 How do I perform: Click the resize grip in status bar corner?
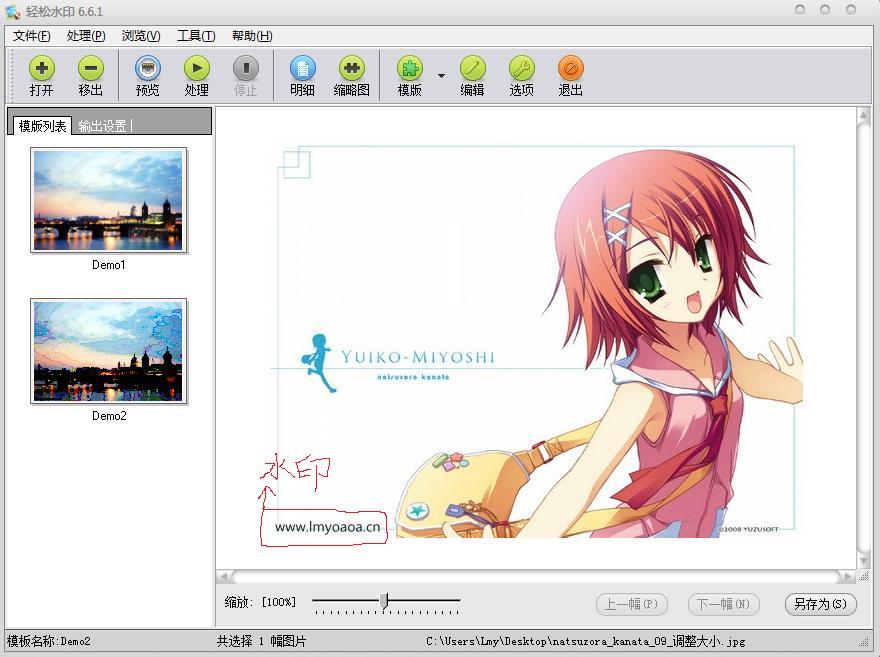pyautogui.click(x=864, y=642)
